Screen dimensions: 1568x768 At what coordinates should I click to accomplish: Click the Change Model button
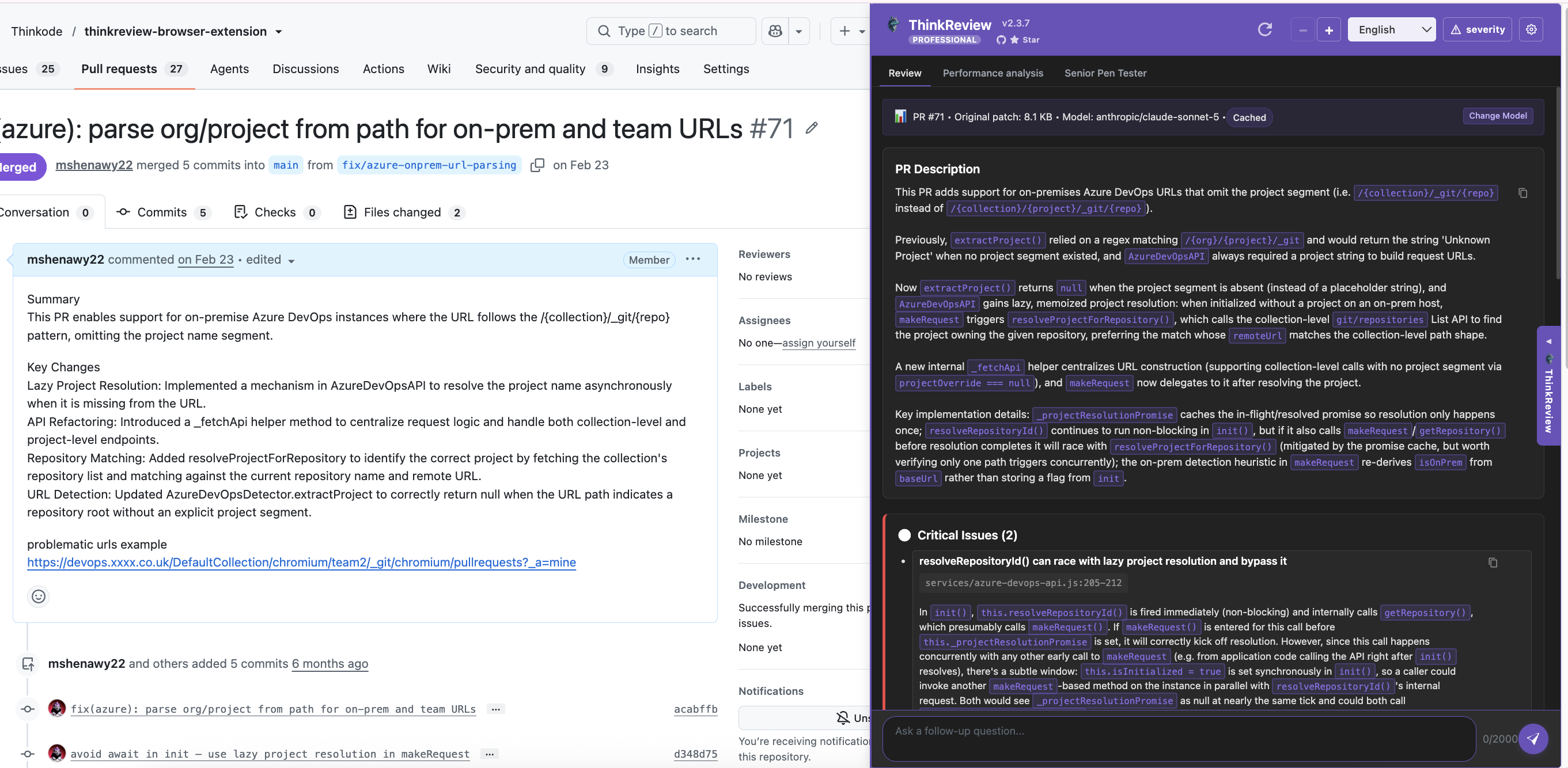coord(1497,116)
